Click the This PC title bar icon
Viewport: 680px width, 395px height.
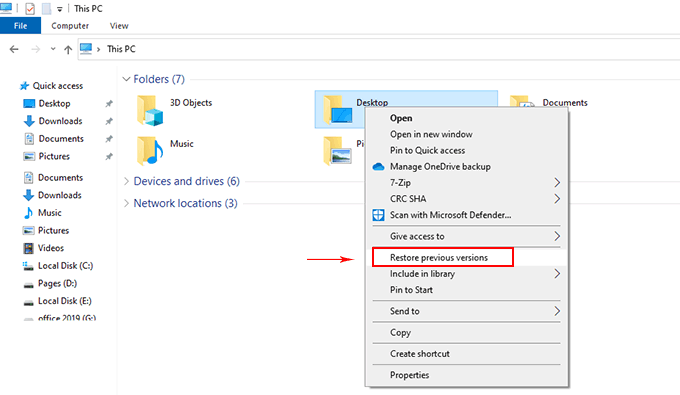coord(6,8)
